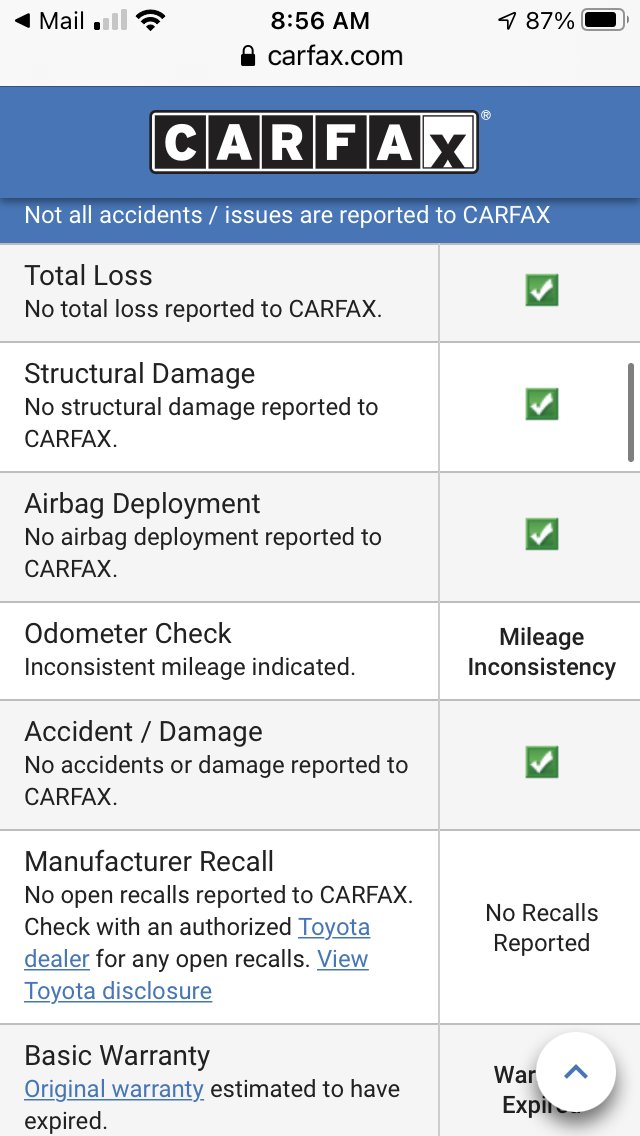This screenshot has width=640, height=1136.
Task: Tap the carfax.com address bar
Action: [x=320, y=57]
